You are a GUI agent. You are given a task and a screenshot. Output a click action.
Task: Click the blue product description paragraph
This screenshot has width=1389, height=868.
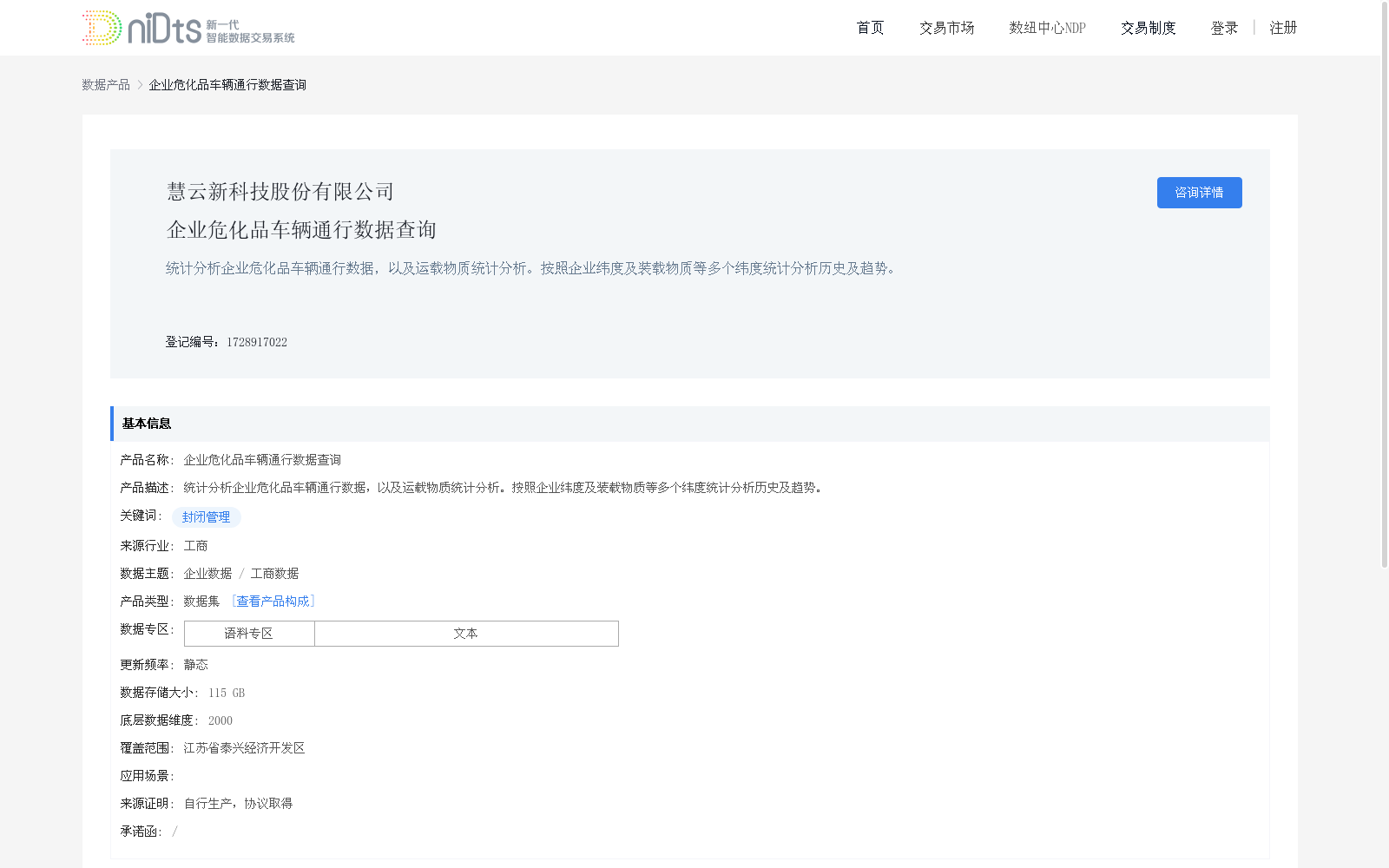click(x=533, y=268)
